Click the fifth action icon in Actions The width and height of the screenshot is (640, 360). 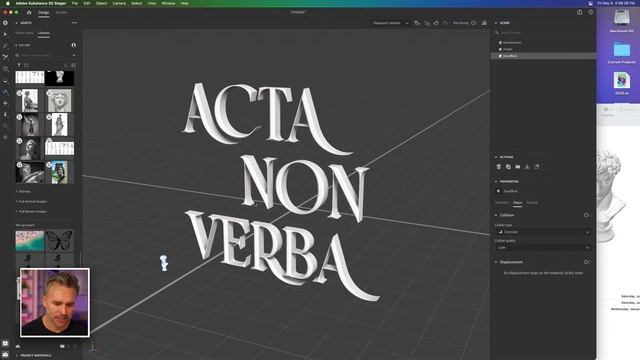tap(537, 167)
